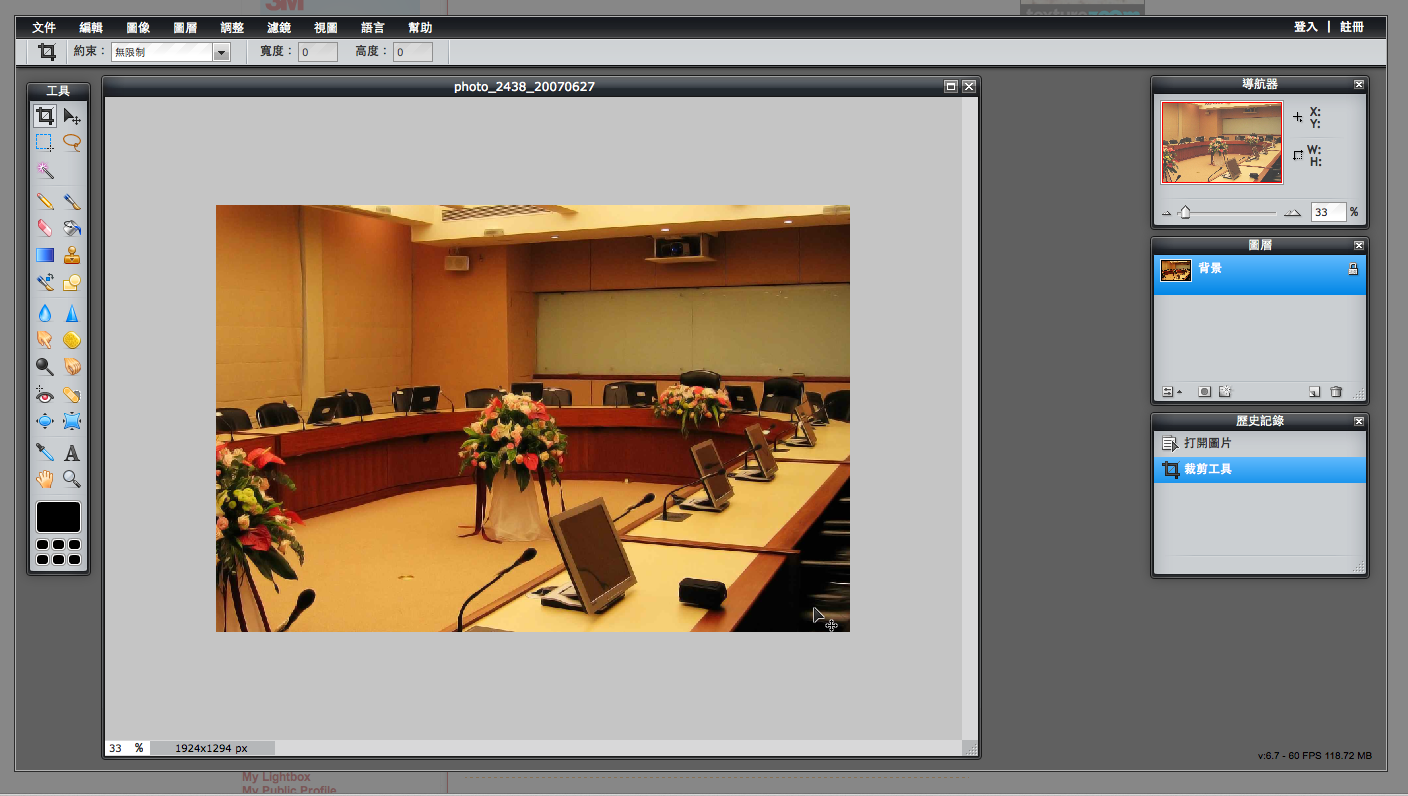
Task: Select 裁剪工具 history state
Action: [1260, 469]
